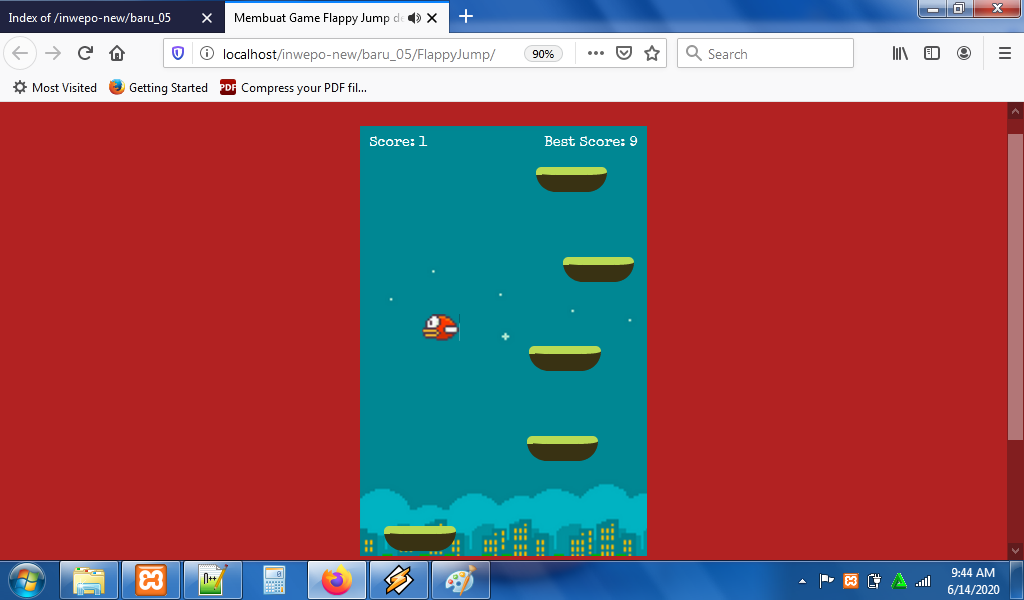Image resolution: width=1024 pixels, height=600 pixels.
Task: Open XAMPP from the Windows taskbar
Action: 151,580
